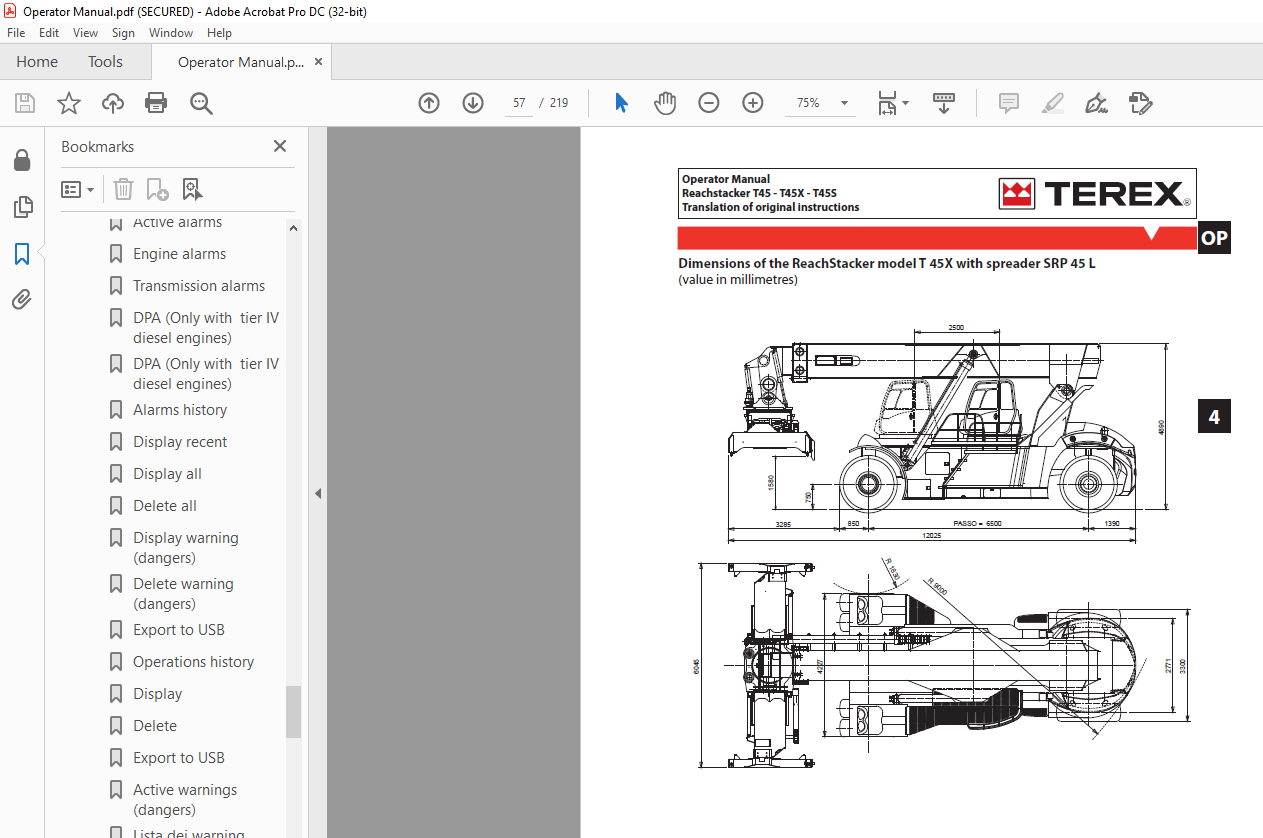Add a comment with speech bubble icon
Screen dimensions: 1263x838
[1009, 103]
